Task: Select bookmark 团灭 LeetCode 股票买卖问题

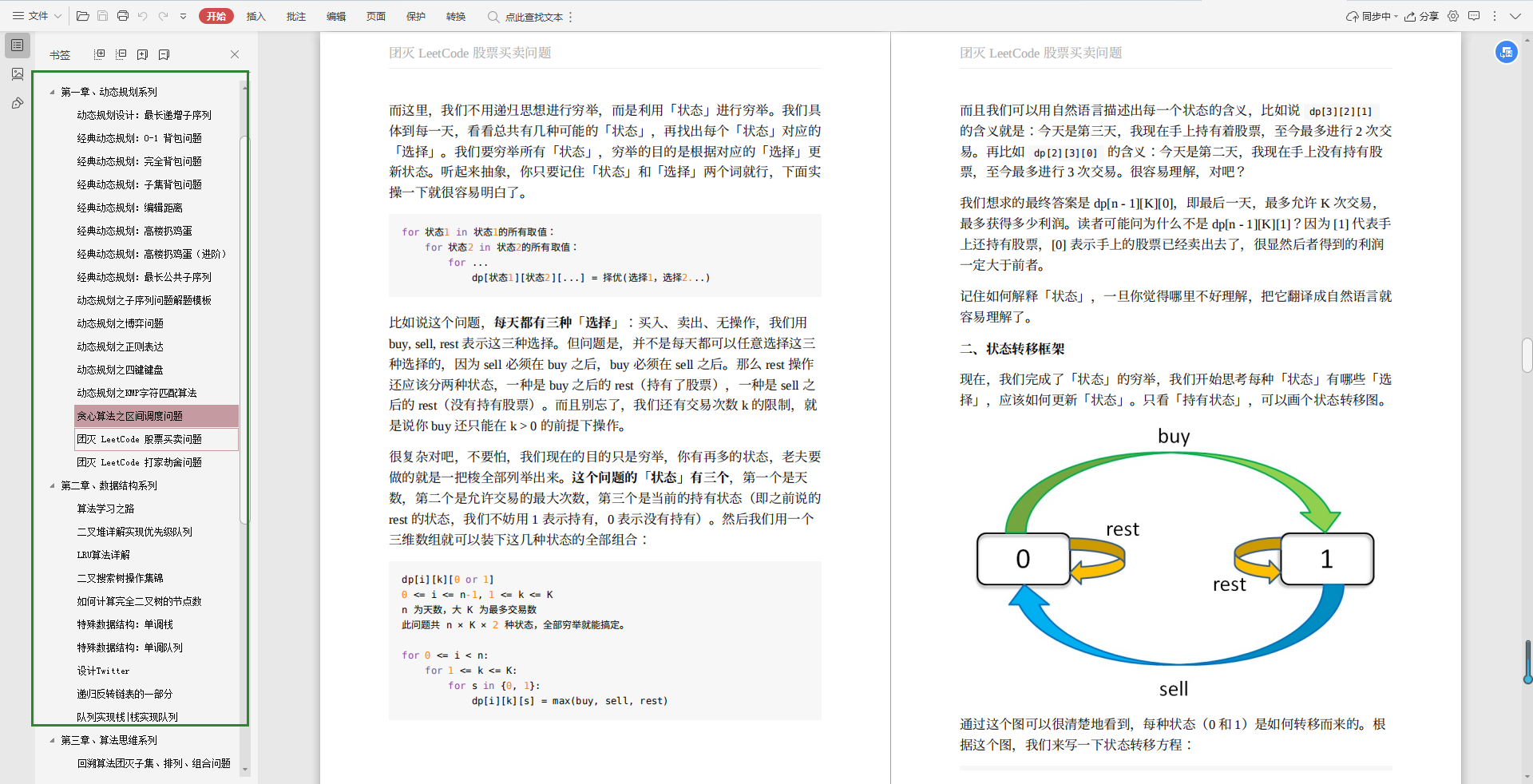Action: (156, 439)
